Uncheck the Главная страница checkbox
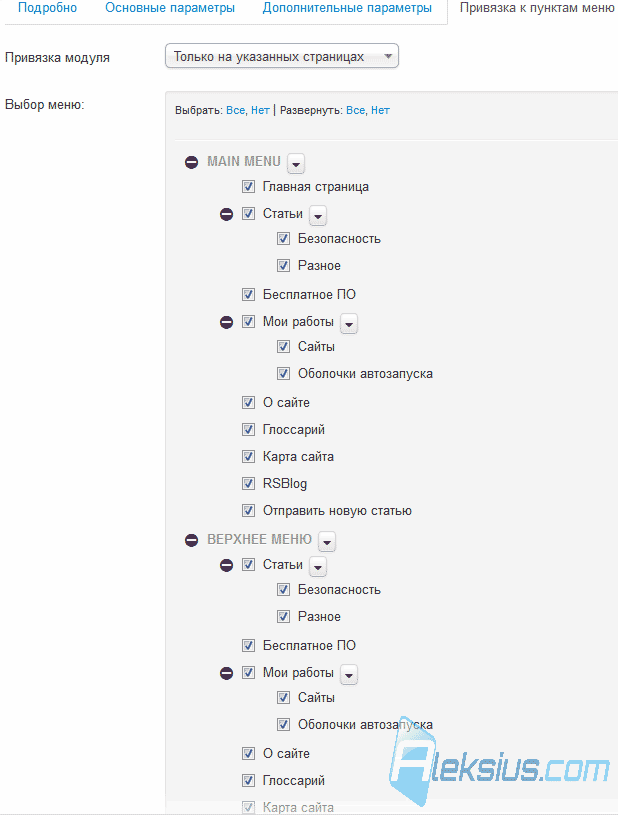Screen dimensions: 618x815 248,187
